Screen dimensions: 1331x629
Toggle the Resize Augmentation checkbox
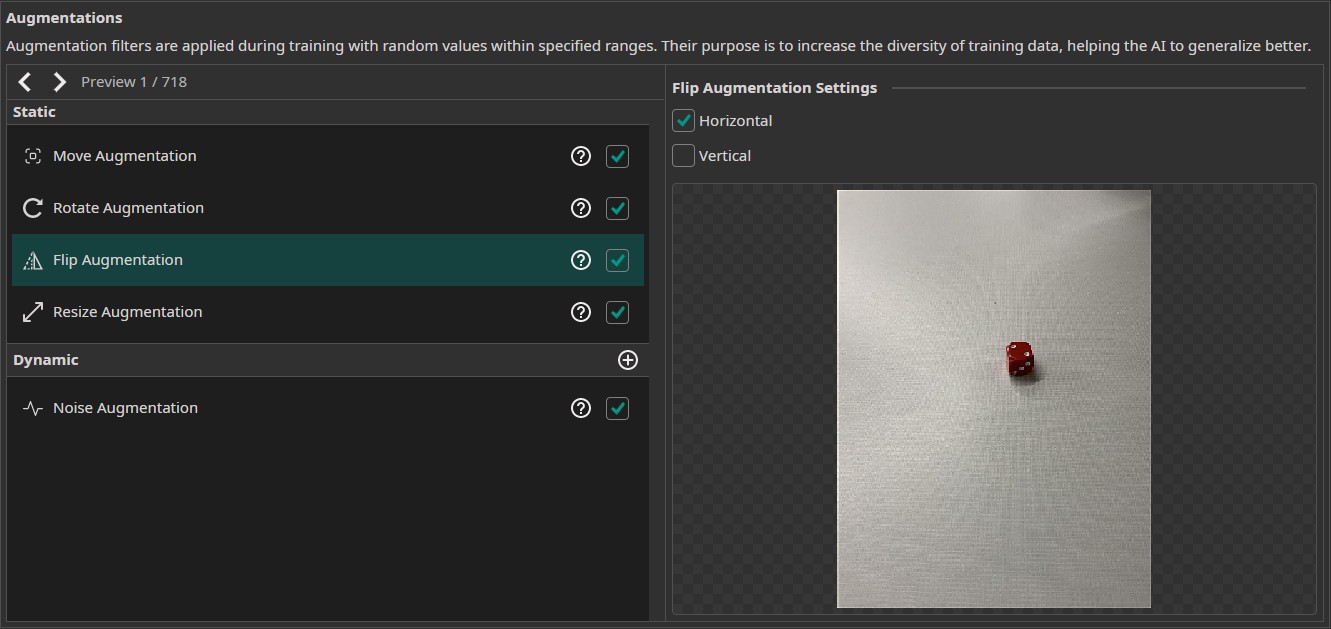coord(618,312)
